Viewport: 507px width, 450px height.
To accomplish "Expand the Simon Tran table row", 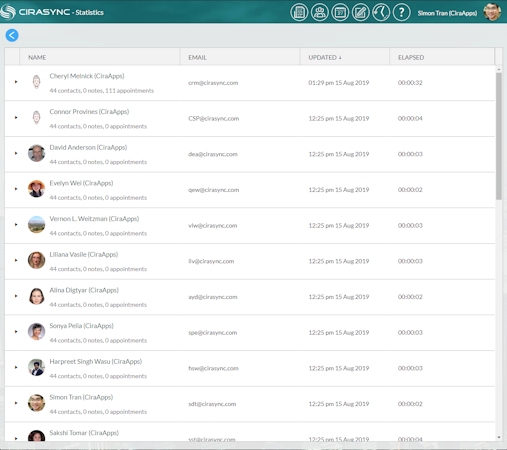I will pyautogui.click(x=16, y=403).
